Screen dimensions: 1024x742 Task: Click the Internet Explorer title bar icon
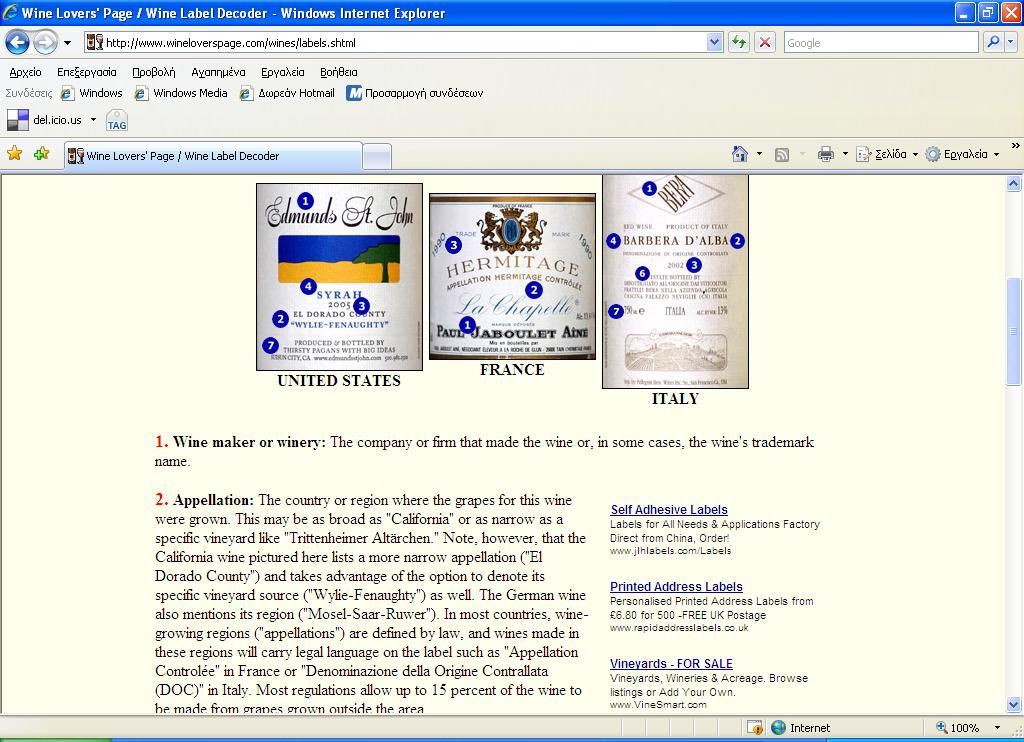10,12
